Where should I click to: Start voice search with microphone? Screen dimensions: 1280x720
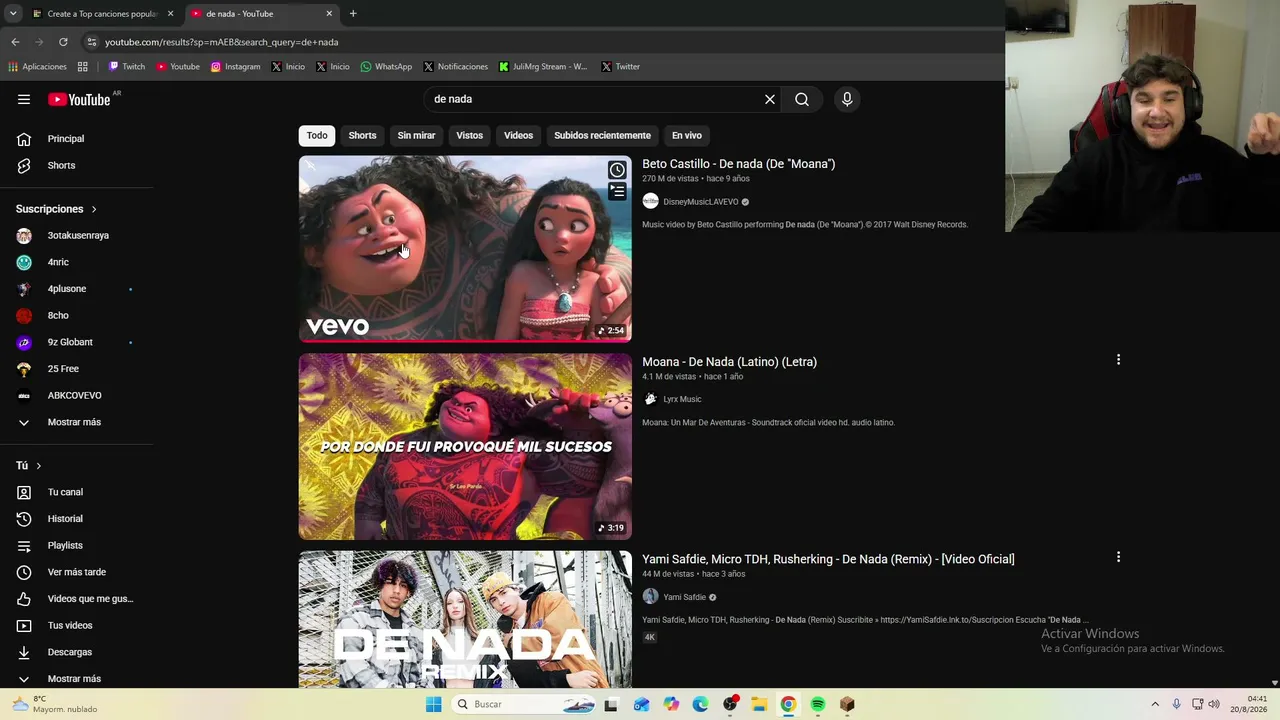[847, 99]
